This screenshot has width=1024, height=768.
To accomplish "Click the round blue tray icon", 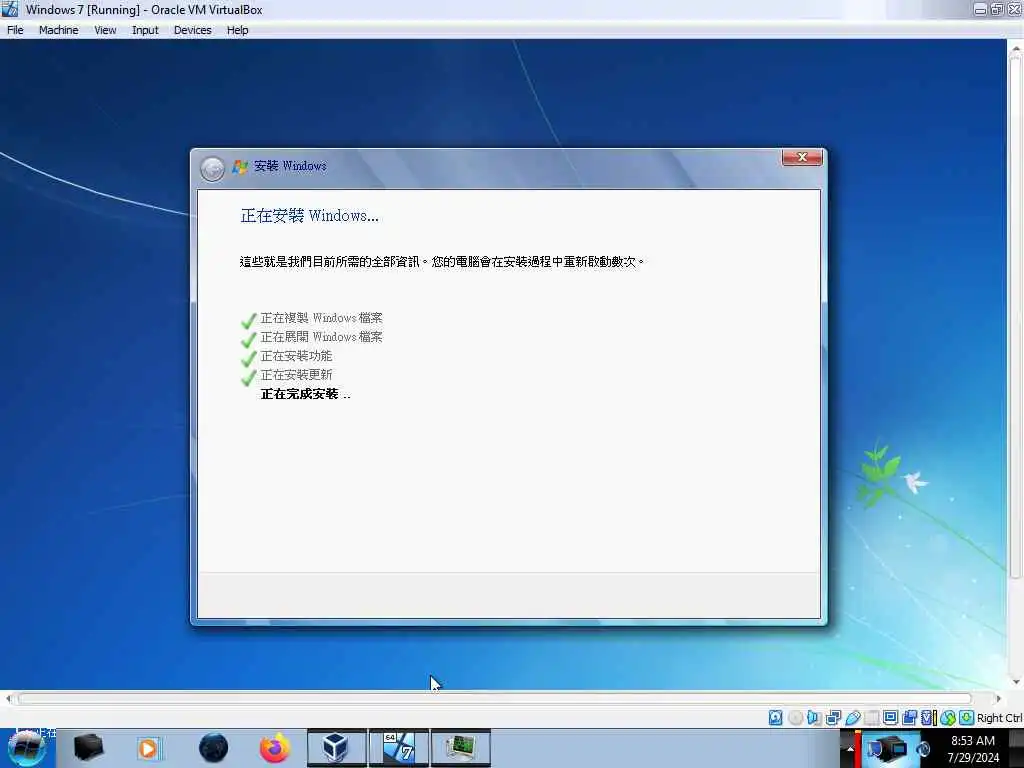I will click(x=923, y=749).
